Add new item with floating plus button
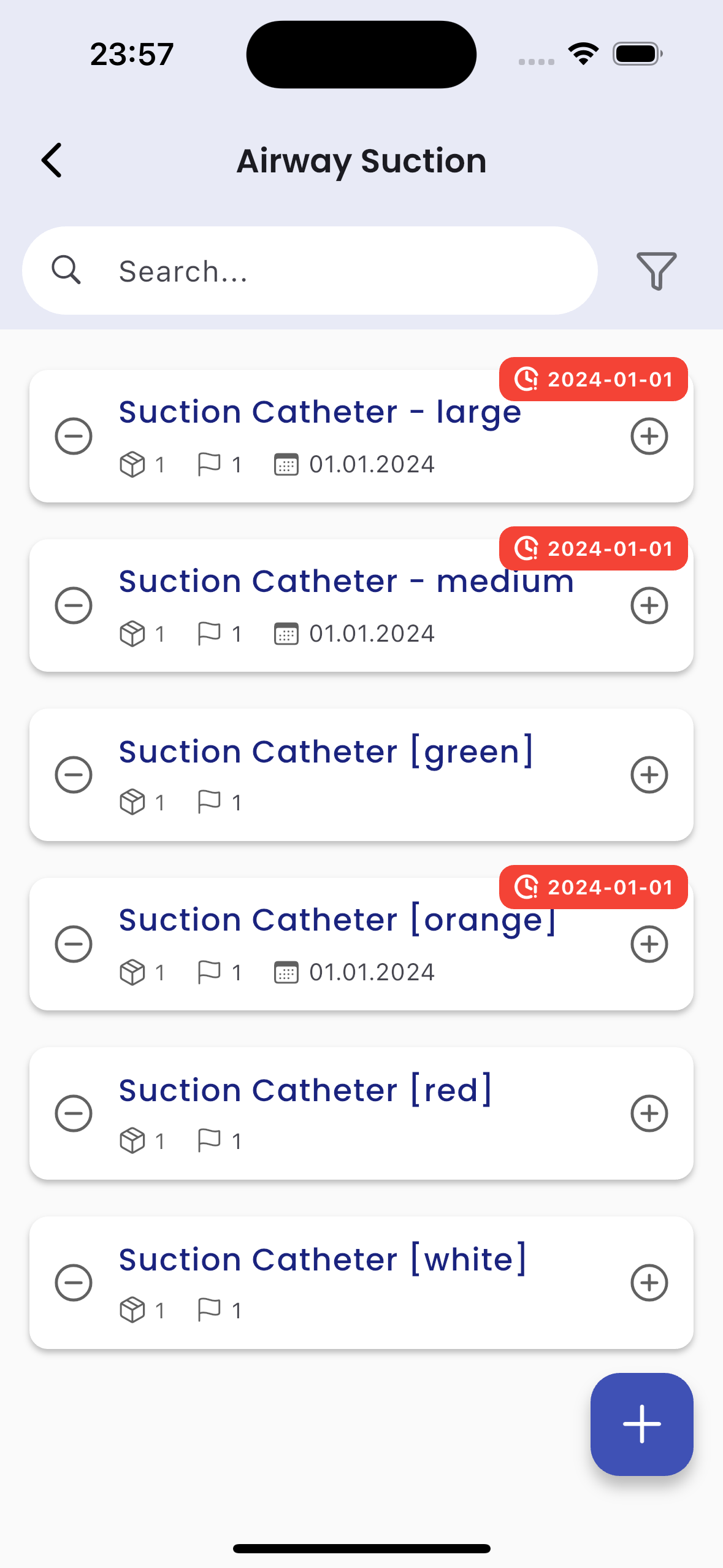This screenshot has height=1568, width=723. click(x=641, y=1424)
